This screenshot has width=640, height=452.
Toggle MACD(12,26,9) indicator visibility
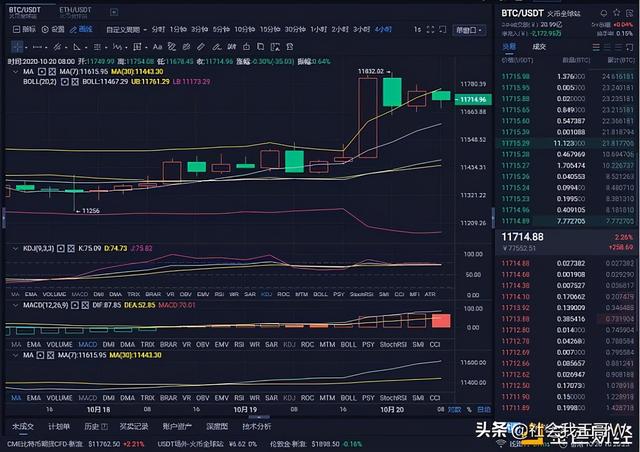click(x=75, y=305)
